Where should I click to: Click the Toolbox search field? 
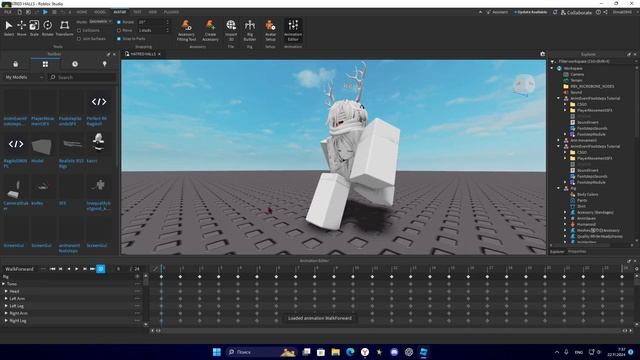point(82,77)
